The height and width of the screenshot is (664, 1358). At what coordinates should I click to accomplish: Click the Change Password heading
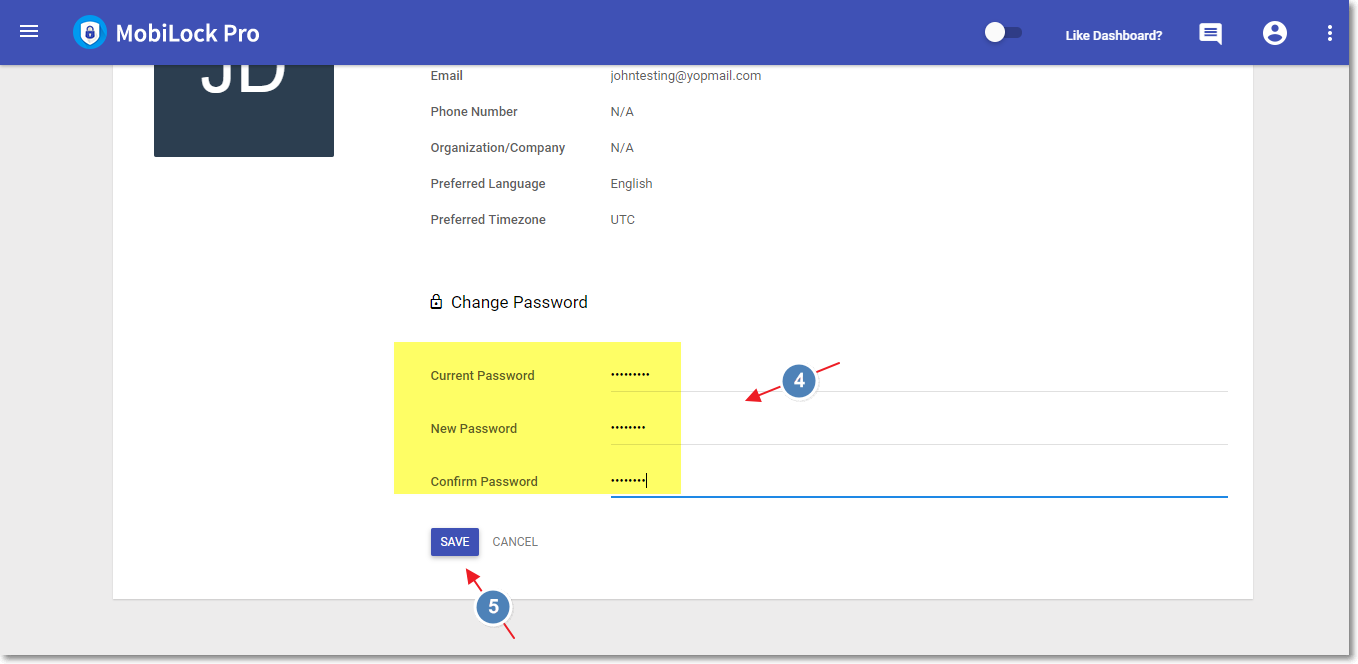click(x=519, y=302)
